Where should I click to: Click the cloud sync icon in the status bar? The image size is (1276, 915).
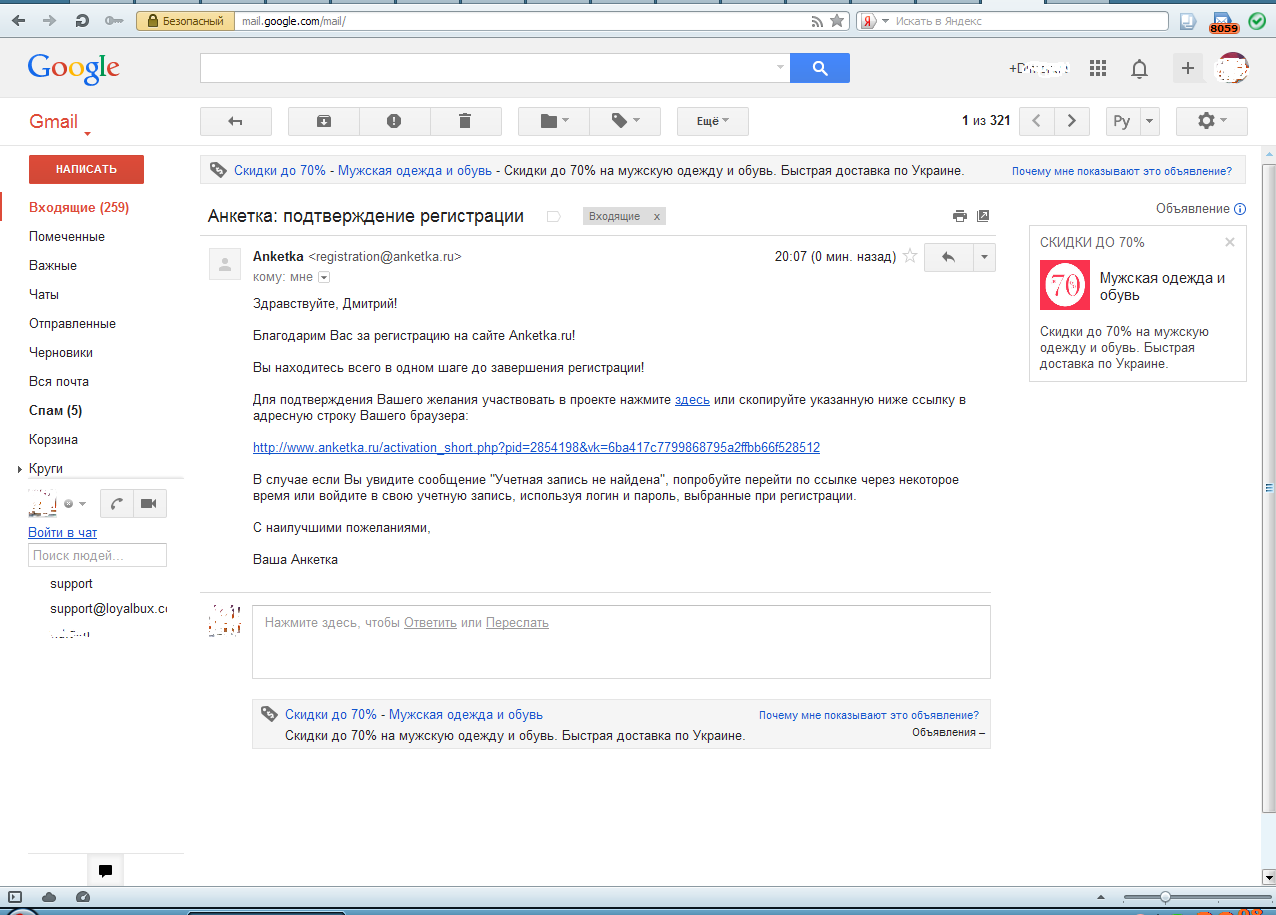[49, 896]
